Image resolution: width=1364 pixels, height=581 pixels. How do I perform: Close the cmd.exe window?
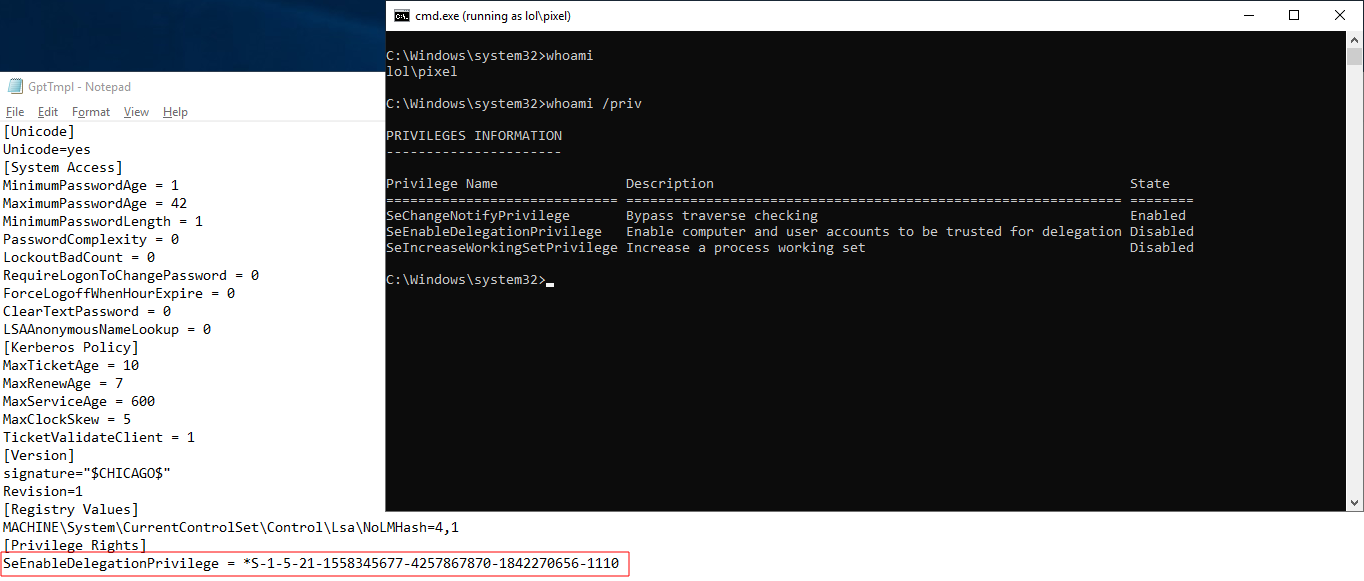(x=1340, y=16)
